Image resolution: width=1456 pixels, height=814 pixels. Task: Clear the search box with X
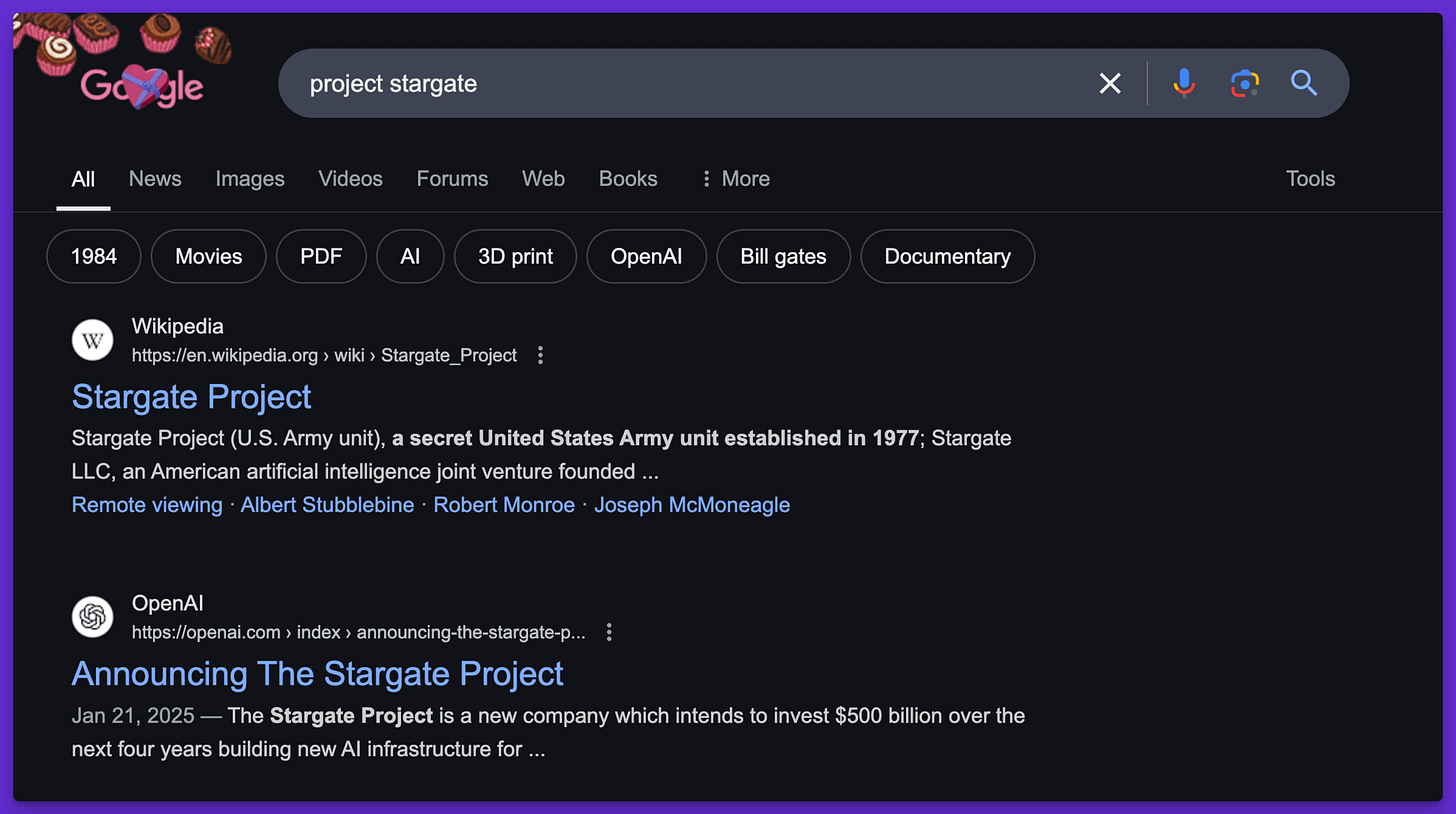[1110, 83]
